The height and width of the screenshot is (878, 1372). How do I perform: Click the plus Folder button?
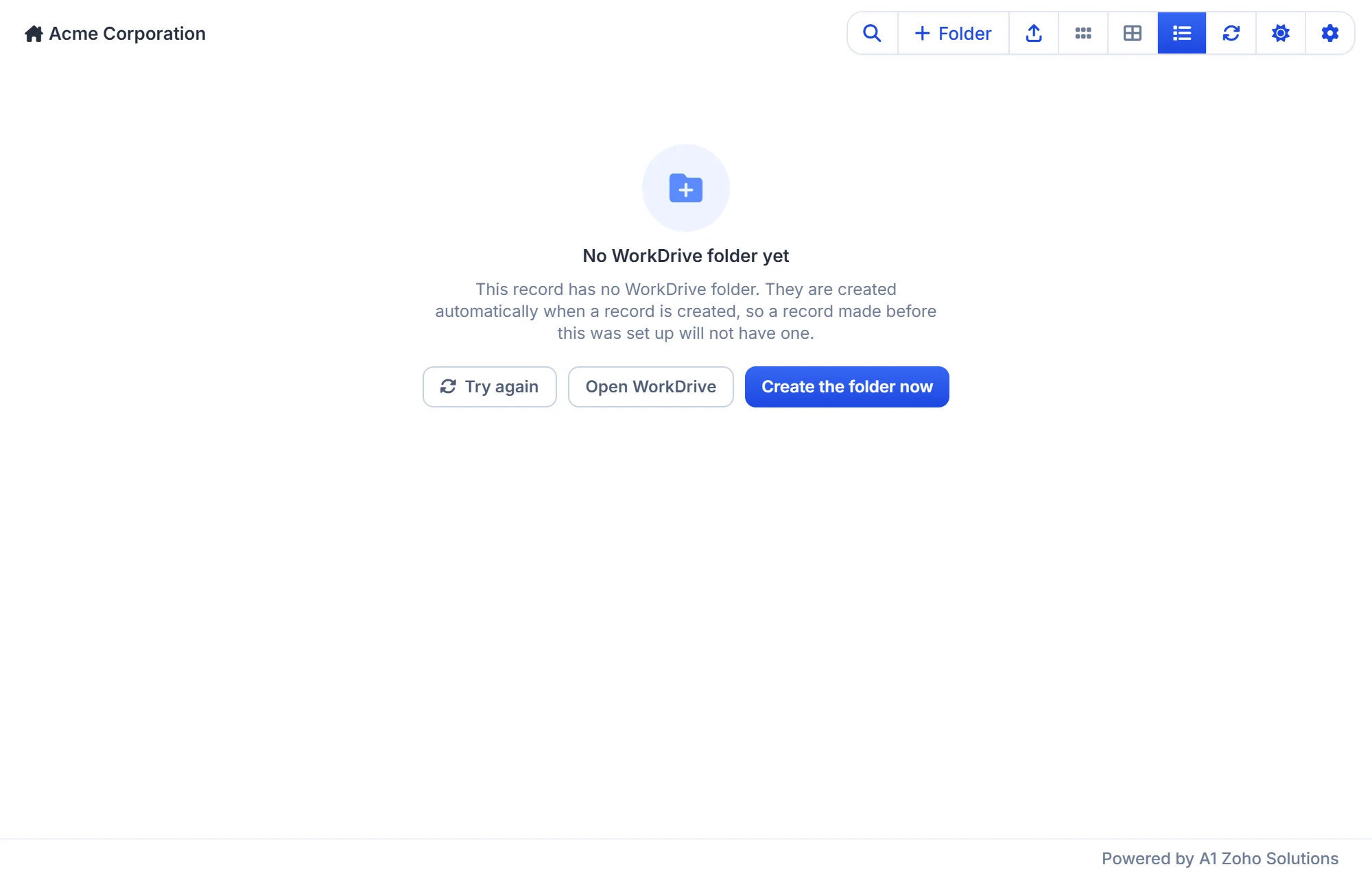pyautogui.click(x=953, y=33)
